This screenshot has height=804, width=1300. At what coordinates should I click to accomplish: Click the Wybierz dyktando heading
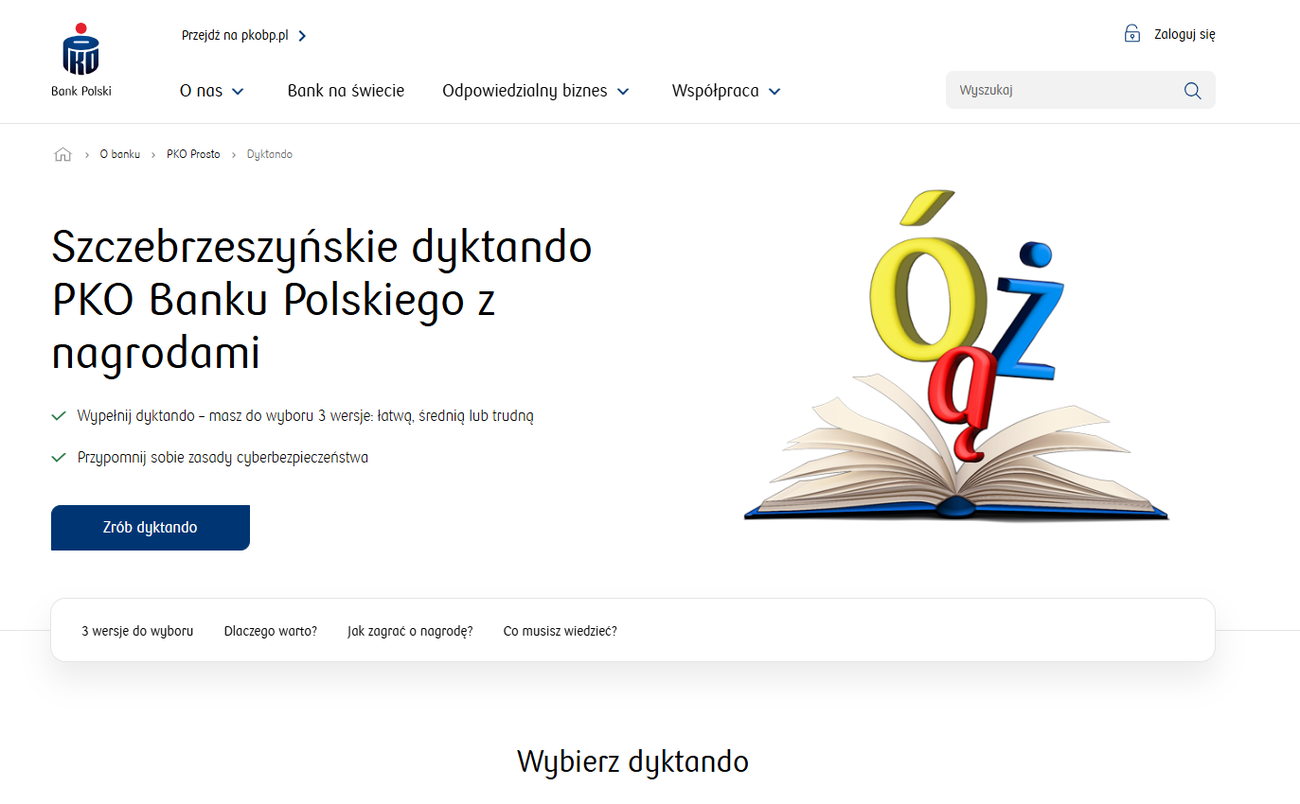click(633, 761)
